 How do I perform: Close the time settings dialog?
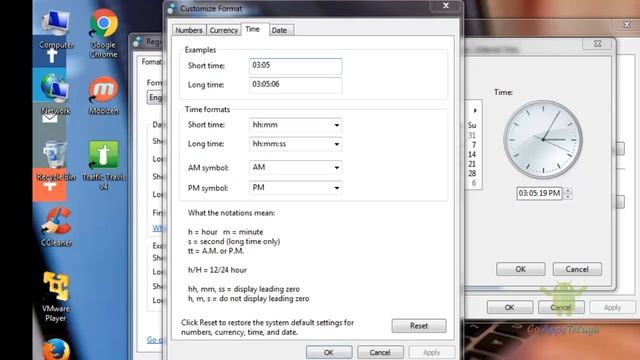(598, 44)
